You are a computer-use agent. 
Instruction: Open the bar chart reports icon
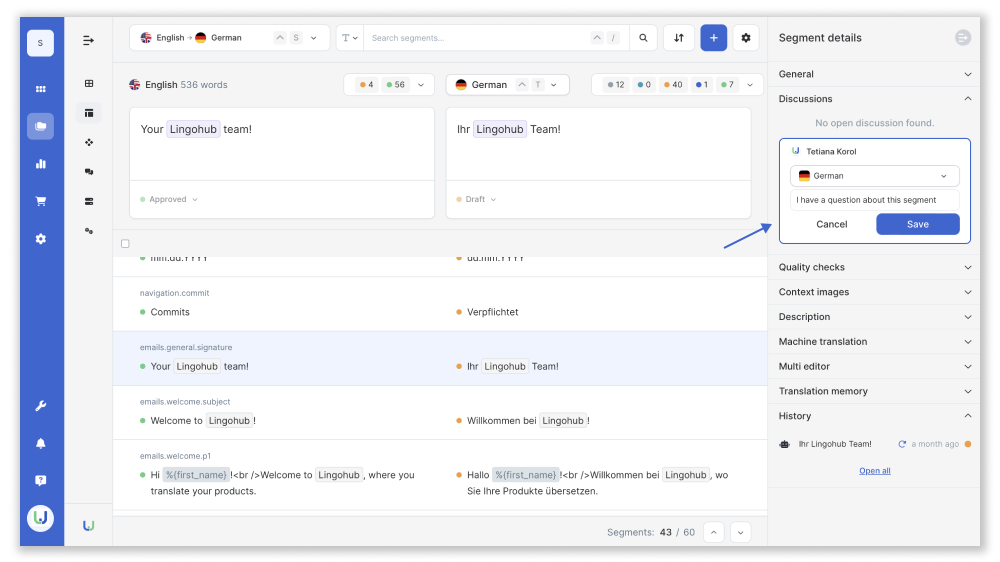coord(41,164)
